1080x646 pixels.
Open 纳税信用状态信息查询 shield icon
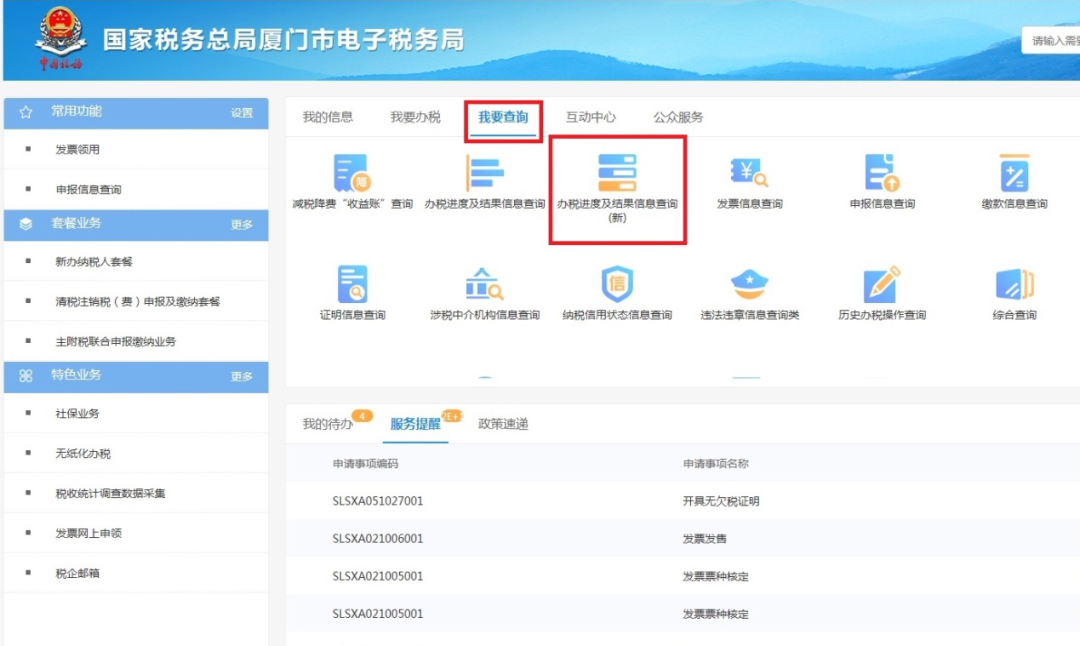[617, 284]
